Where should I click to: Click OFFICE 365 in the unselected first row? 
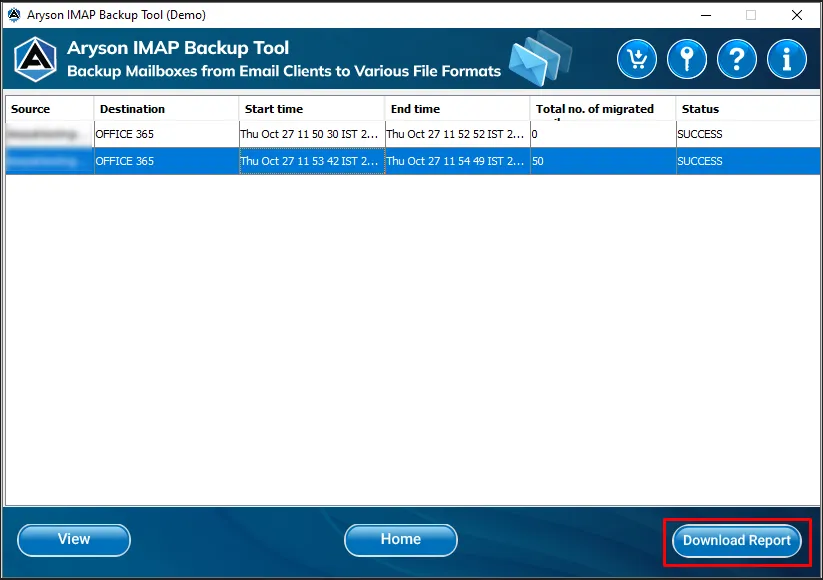click(166, 134)
